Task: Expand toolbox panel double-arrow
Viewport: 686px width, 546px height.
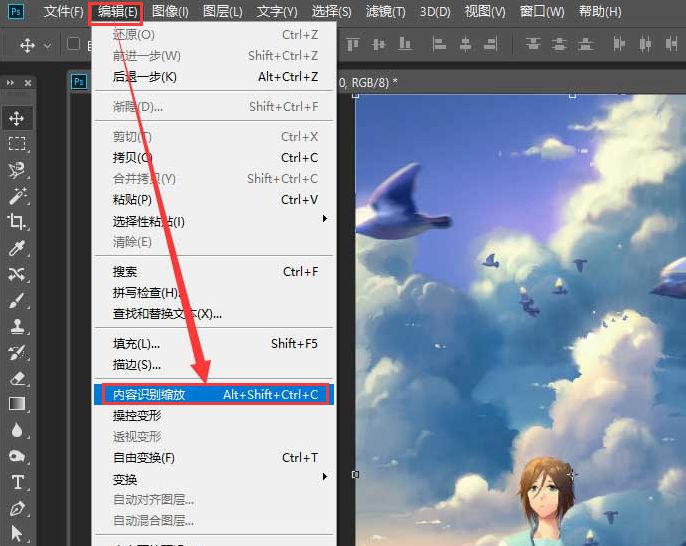Action: tap(10, 83)
